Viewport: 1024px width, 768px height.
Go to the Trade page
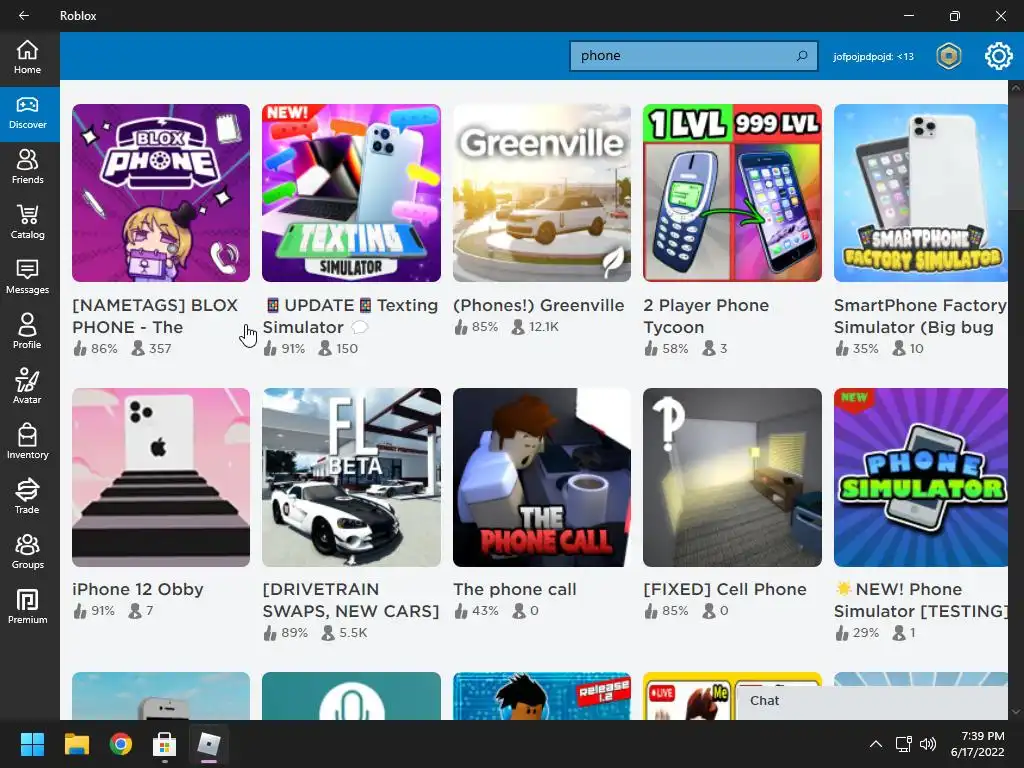coord(27,497)
